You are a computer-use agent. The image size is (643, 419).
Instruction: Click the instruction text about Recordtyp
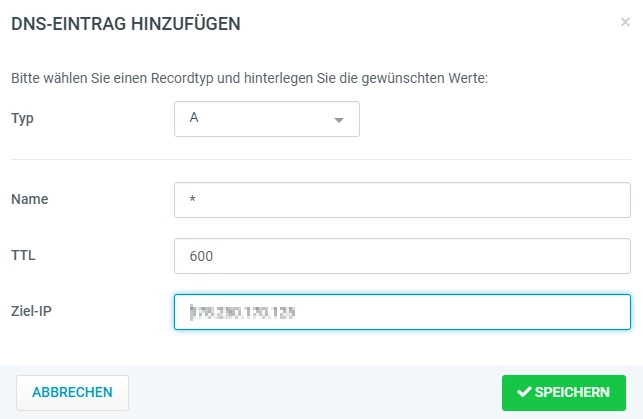tap(249, 78)
